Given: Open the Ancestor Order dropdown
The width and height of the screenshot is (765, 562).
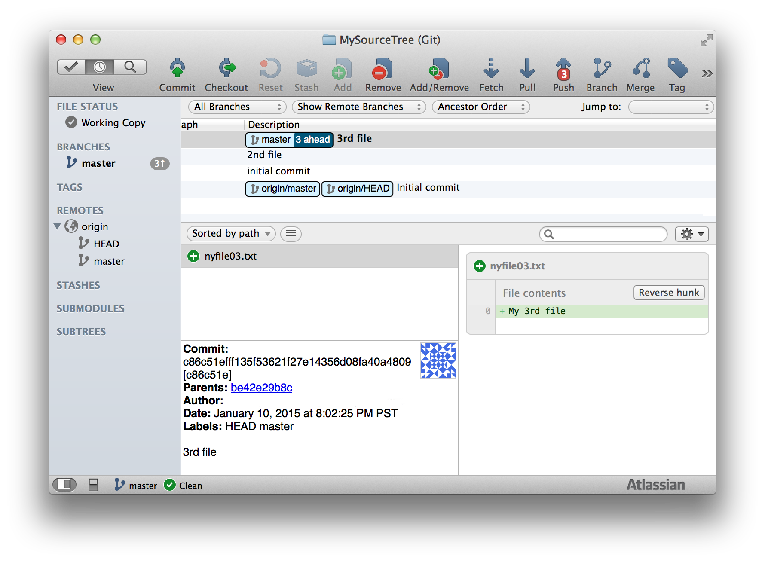Looking at the screenshot, I should coord(481,106).
